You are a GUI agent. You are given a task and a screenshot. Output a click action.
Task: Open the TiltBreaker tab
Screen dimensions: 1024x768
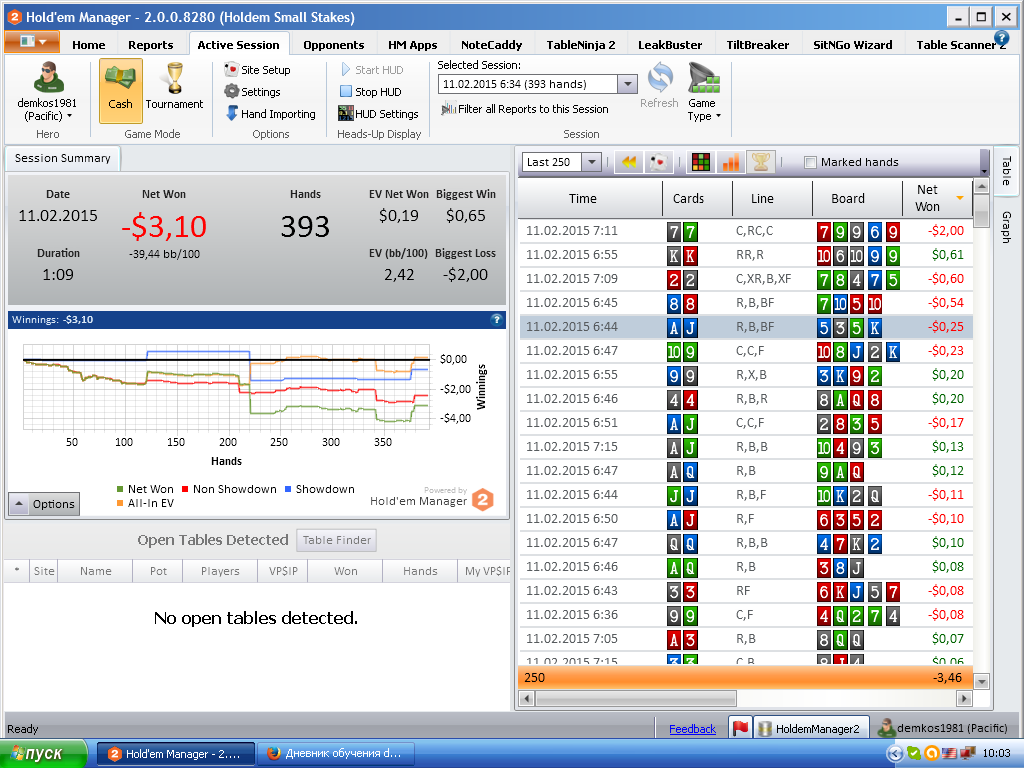[x=758, y=45]
